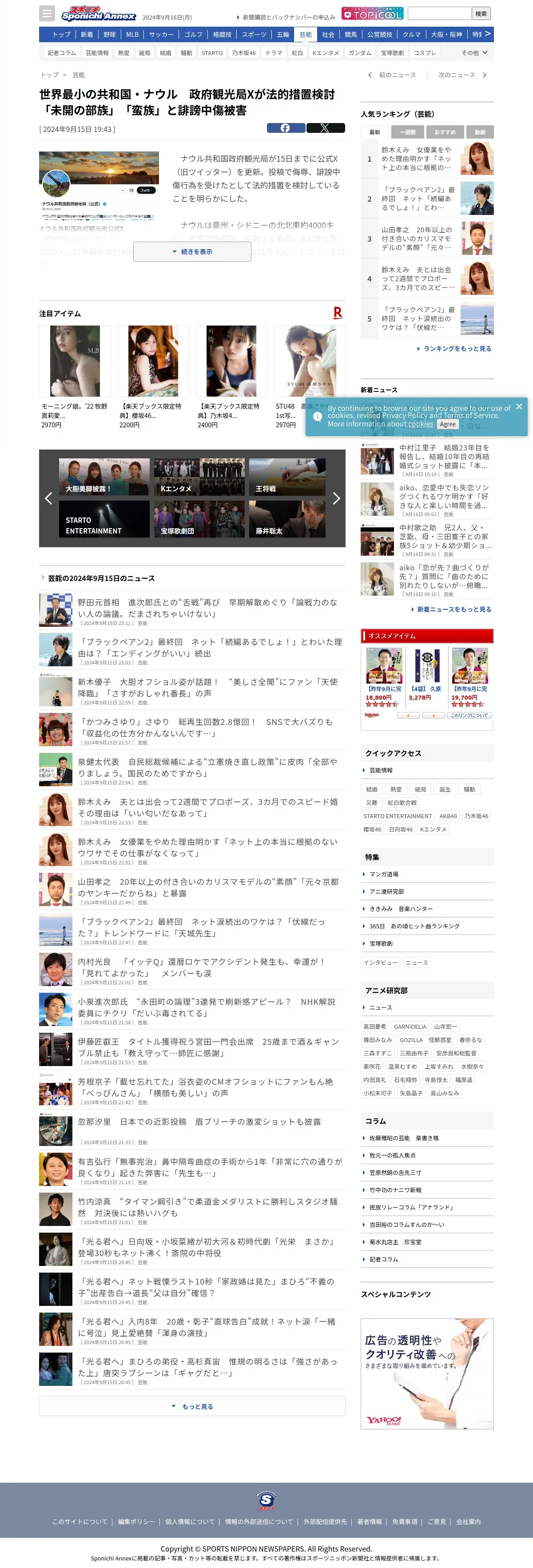The height and width of the screenshot is (1568, 533).
Task: Go to 次のニュース
Action: pyautogui.click(x=462, y=75)
